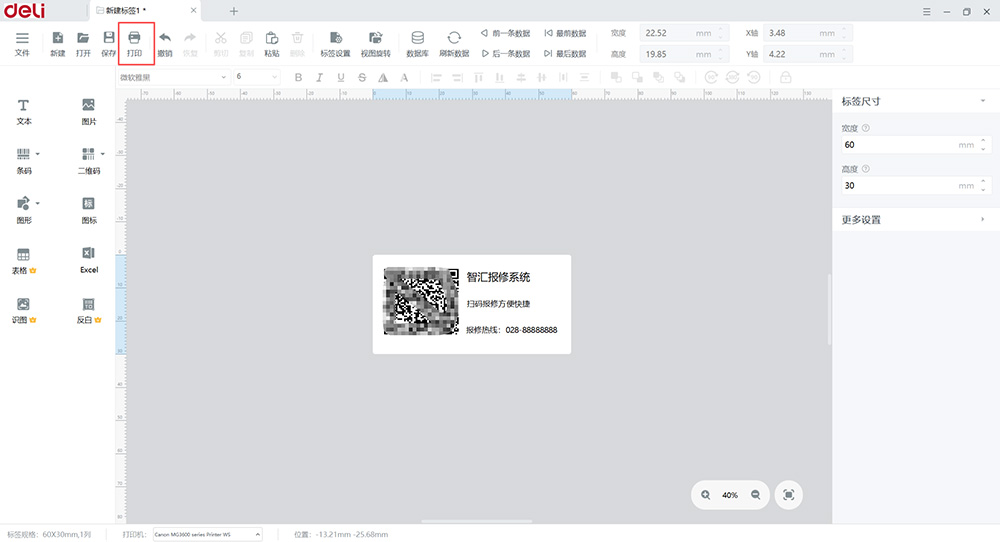The height and width of the screenshot is (542, 1000).
Task: Jump to last record 最后数据
Action: 565,54
